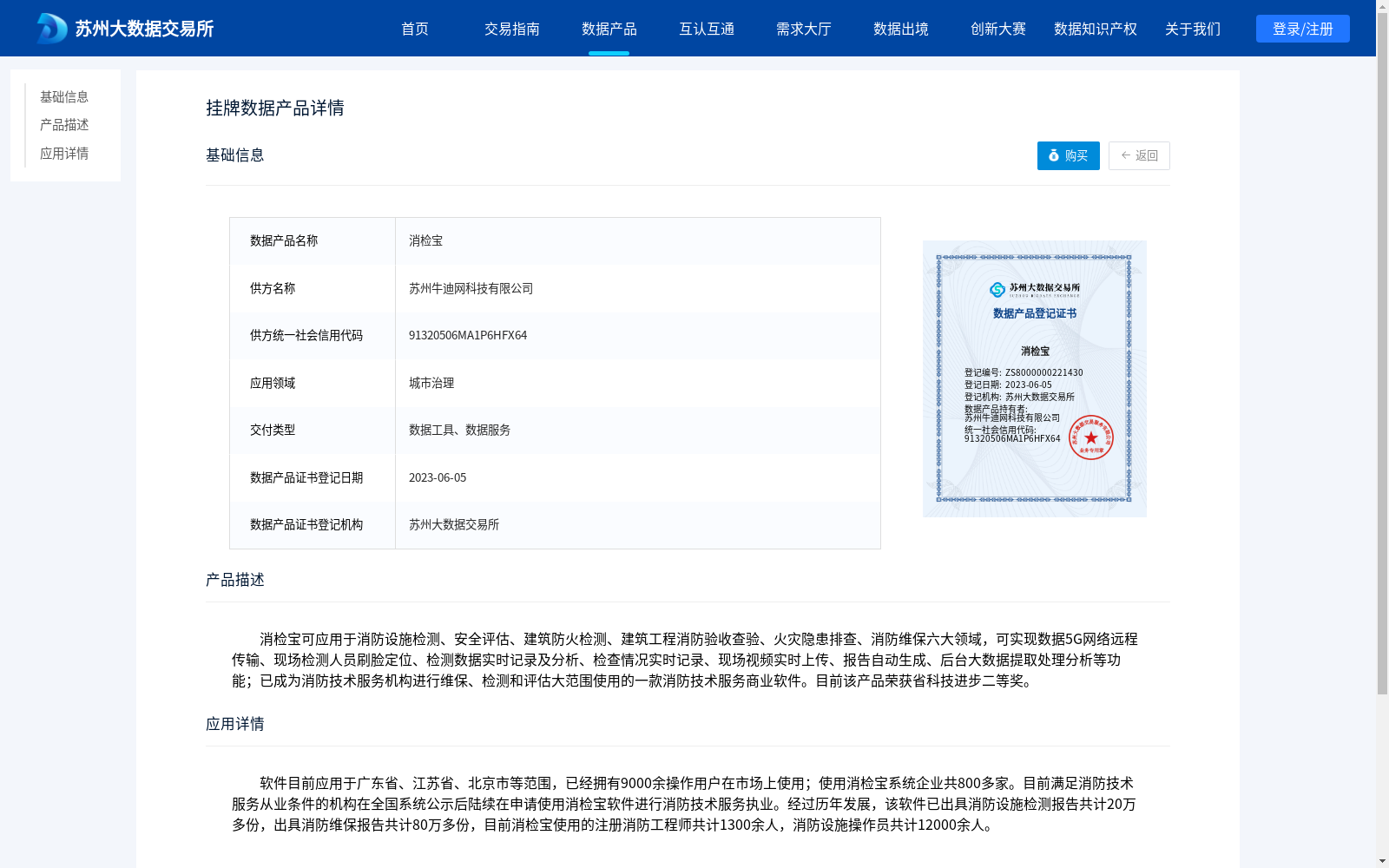Screen dimensions: 1389x868
Task: Click the 挂牌数据产品详情 page heading
Action: (275, 108)
